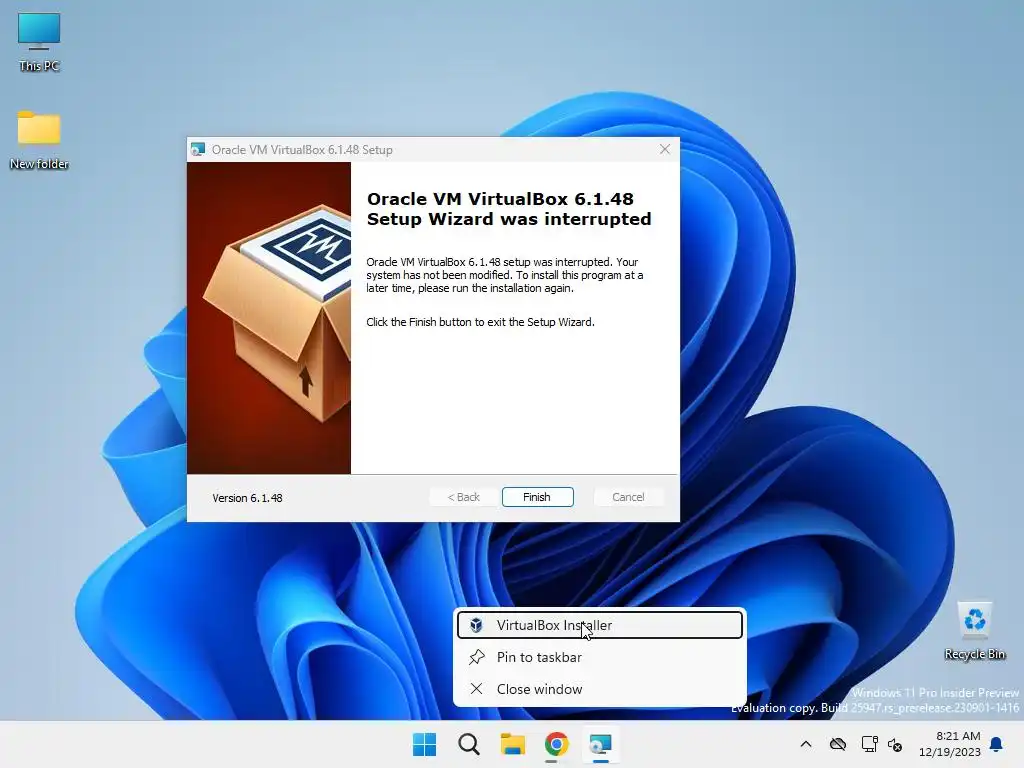Click the X icon beside Close window
The height and width of the screenshot is (768, 1024).
click(477, 689)
